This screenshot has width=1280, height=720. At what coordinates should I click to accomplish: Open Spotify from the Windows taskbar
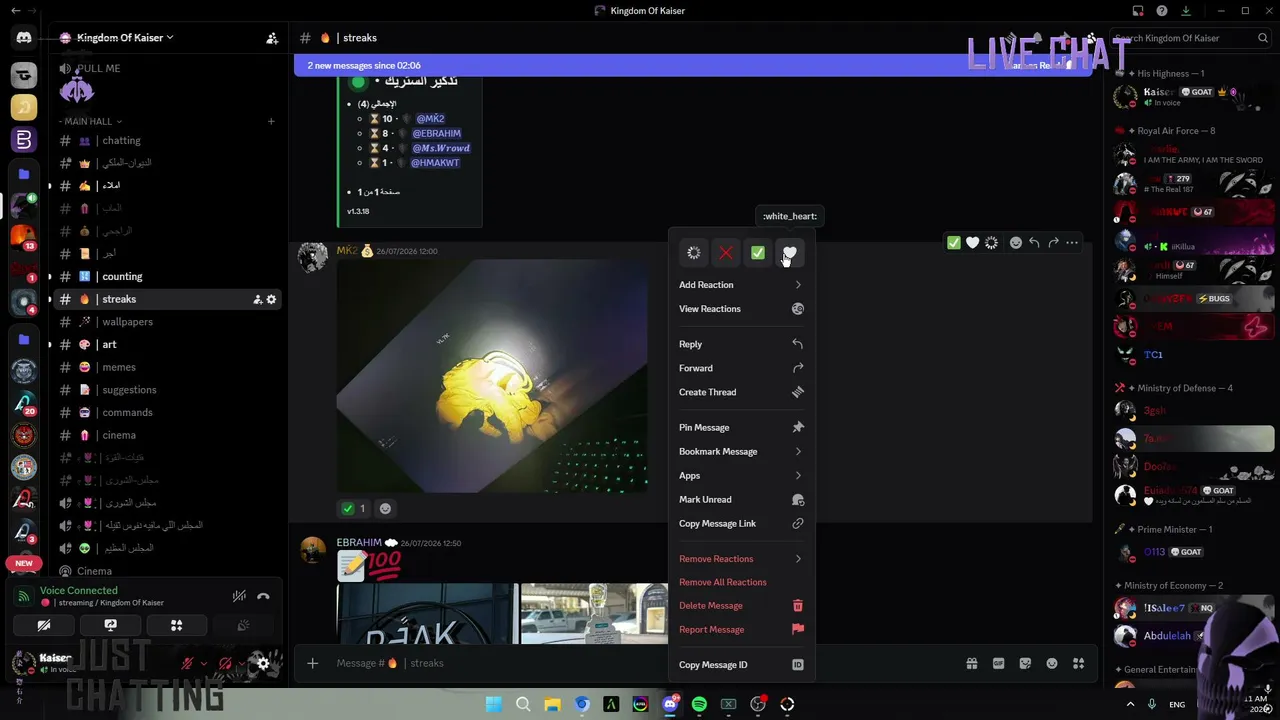click(699, 704)
